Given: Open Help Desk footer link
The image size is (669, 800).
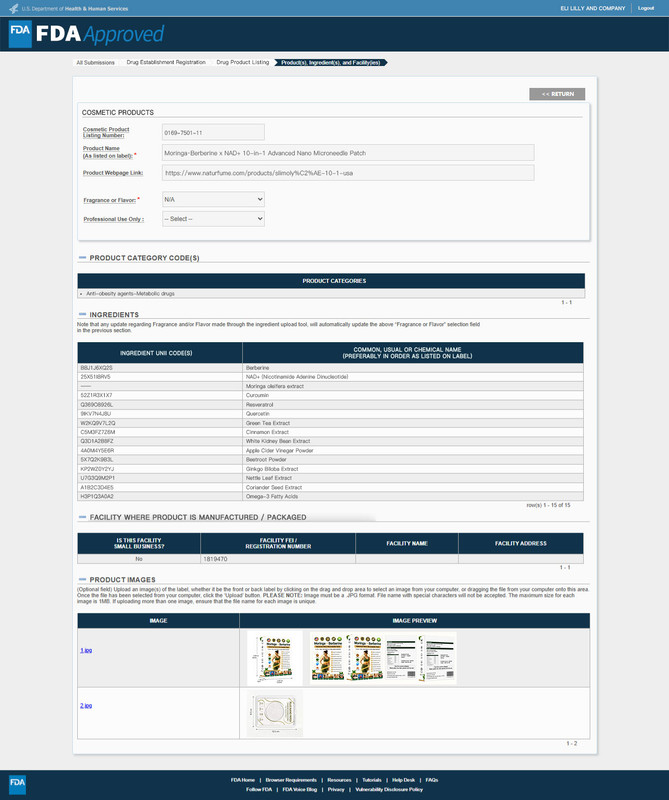Looking at the screenshot, I should 404,780.
